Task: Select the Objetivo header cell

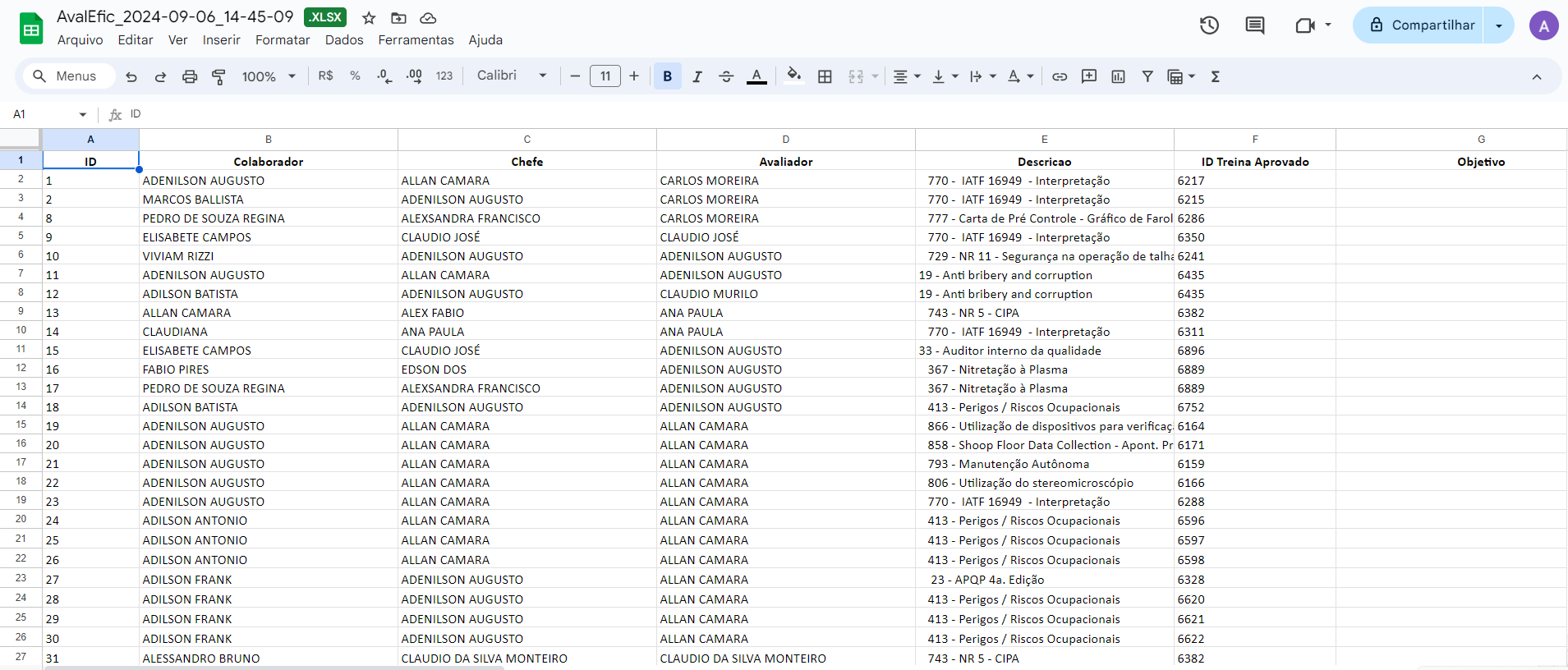Action: [x=1451, y=161]
